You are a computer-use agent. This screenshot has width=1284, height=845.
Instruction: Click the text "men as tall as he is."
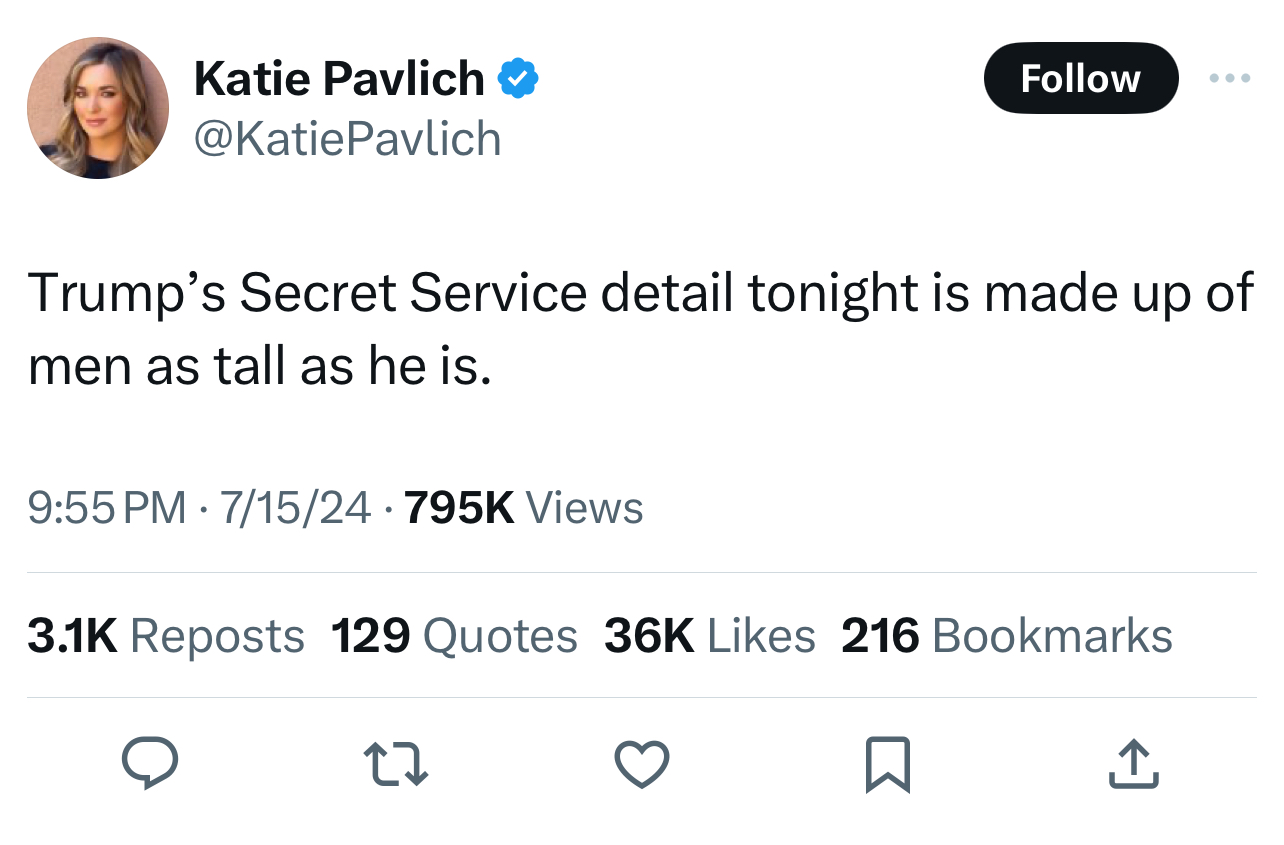(260, 367)
